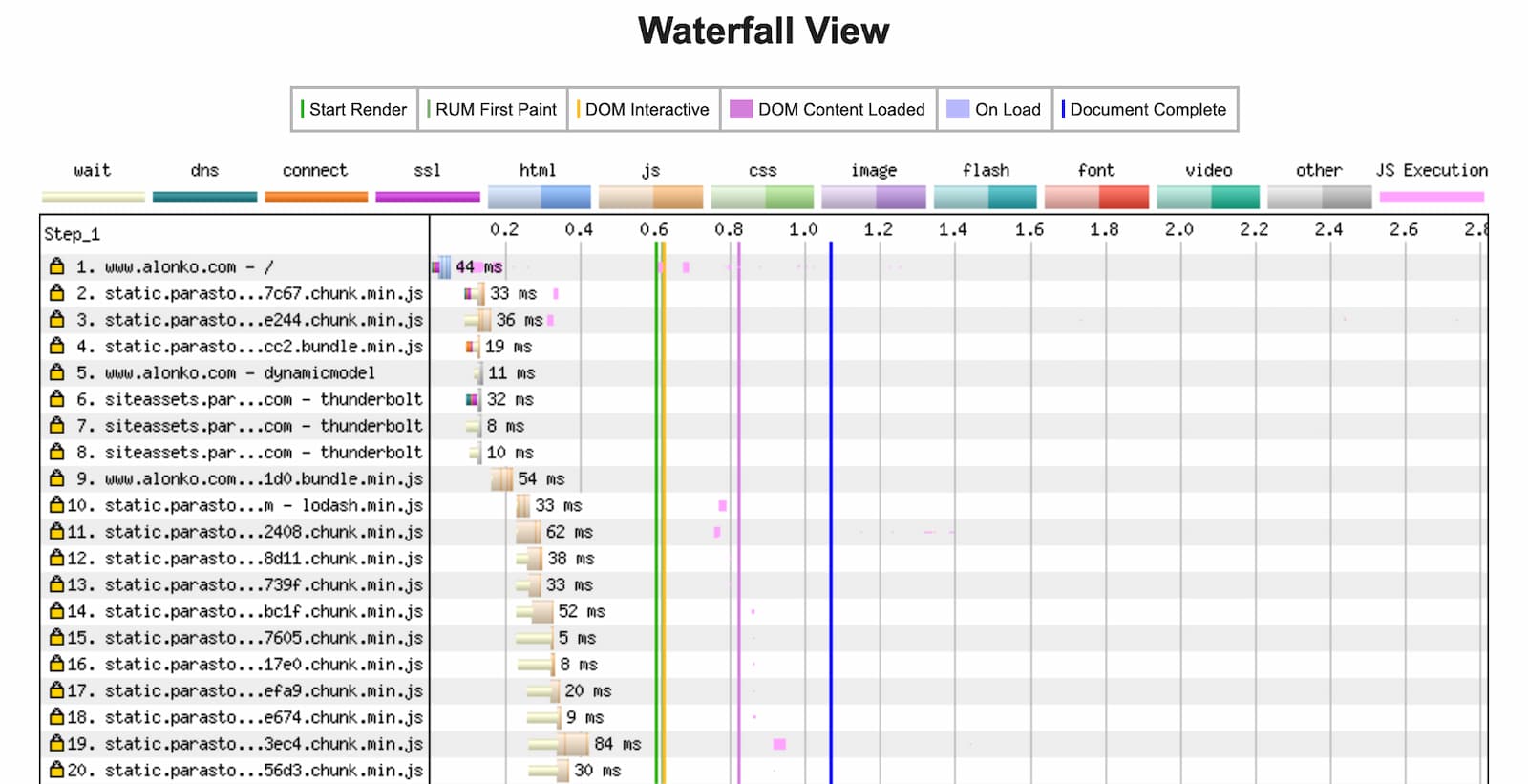The image size is (1528, 784).
Task: Click the lock icon for request 3
Action: (57, 320)
